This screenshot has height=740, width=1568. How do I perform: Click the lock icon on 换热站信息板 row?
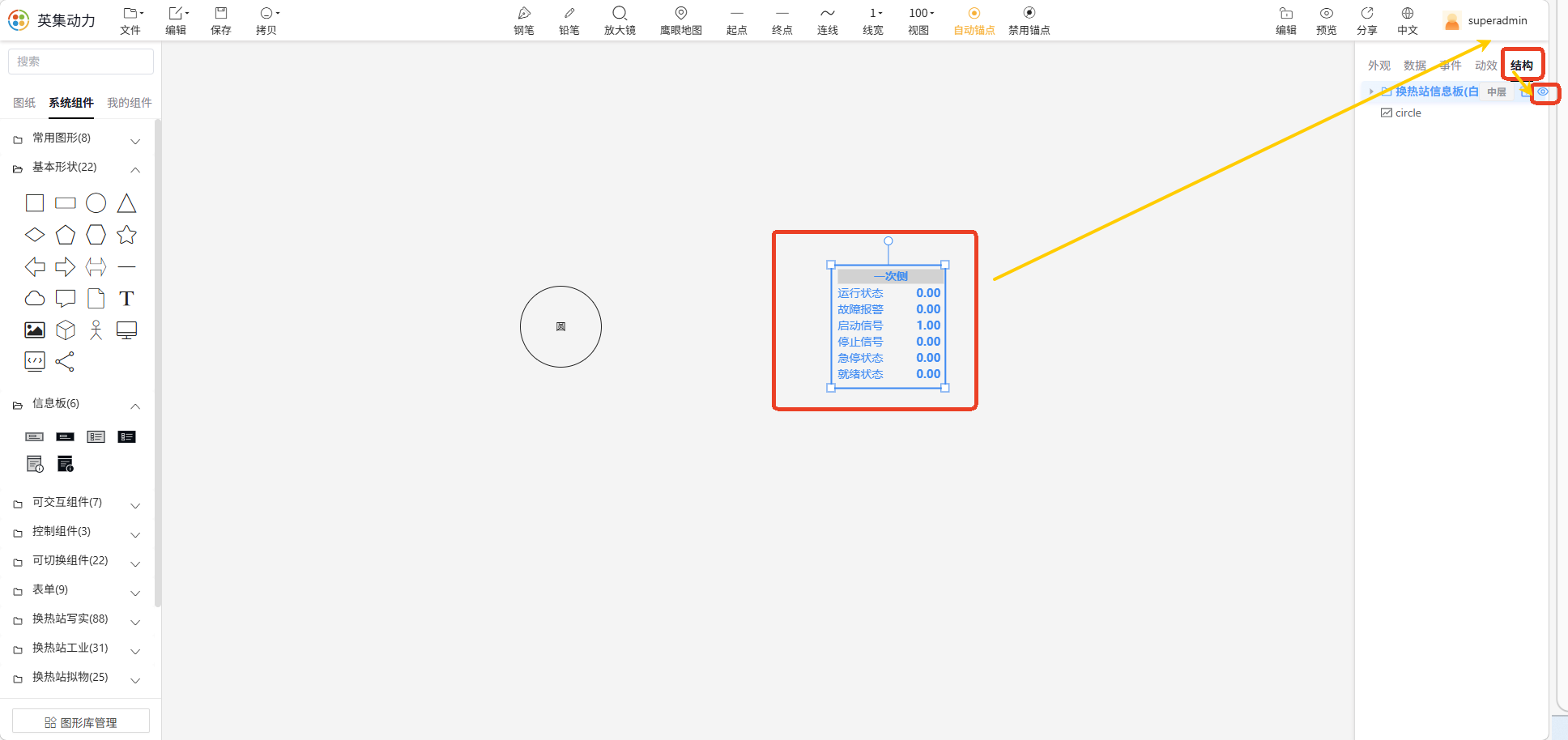click(x=1527, y=91)
